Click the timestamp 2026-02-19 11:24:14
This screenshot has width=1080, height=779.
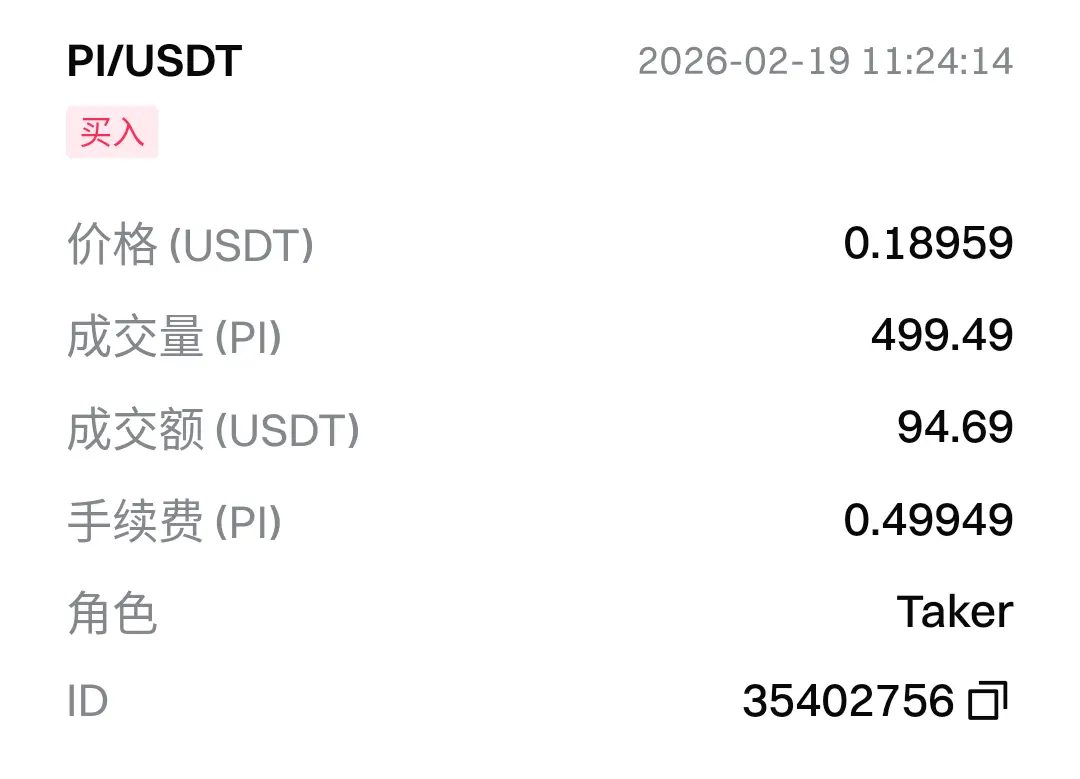(x=825, y=61)
